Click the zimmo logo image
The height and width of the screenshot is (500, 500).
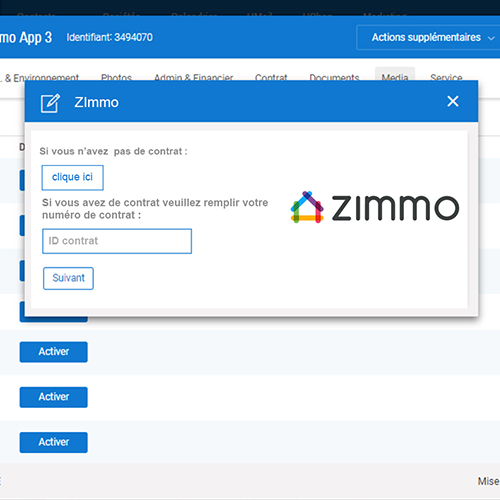375,207
